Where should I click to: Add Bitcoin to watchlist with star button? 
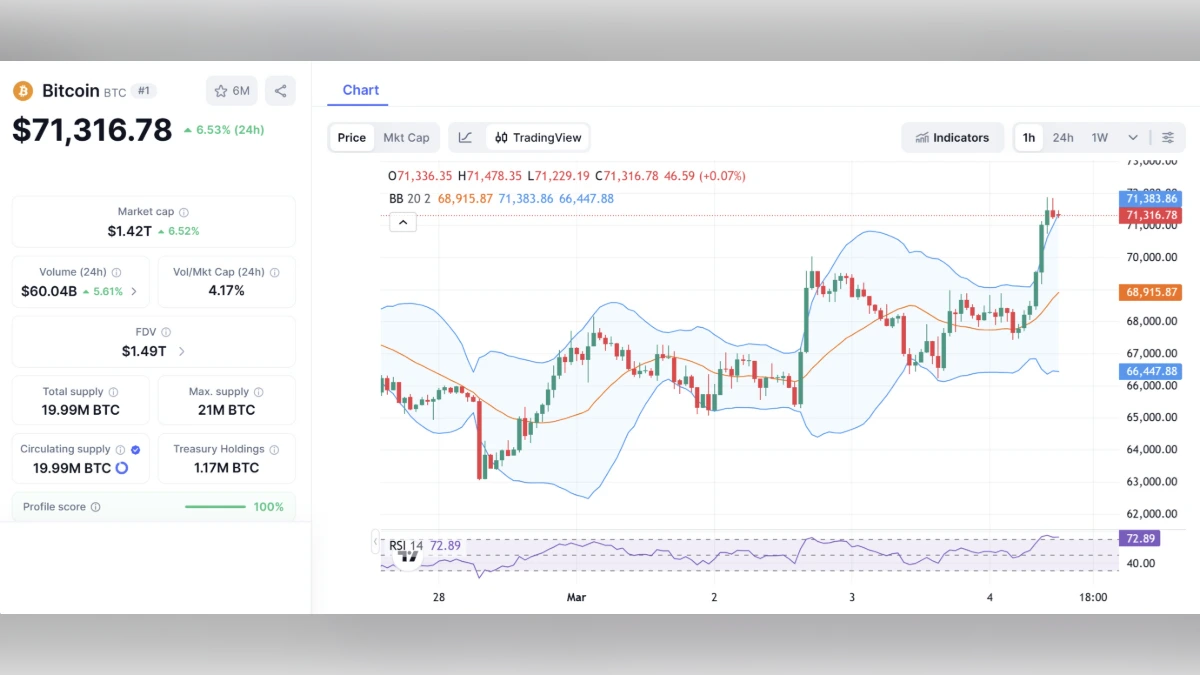pos(231,90)
